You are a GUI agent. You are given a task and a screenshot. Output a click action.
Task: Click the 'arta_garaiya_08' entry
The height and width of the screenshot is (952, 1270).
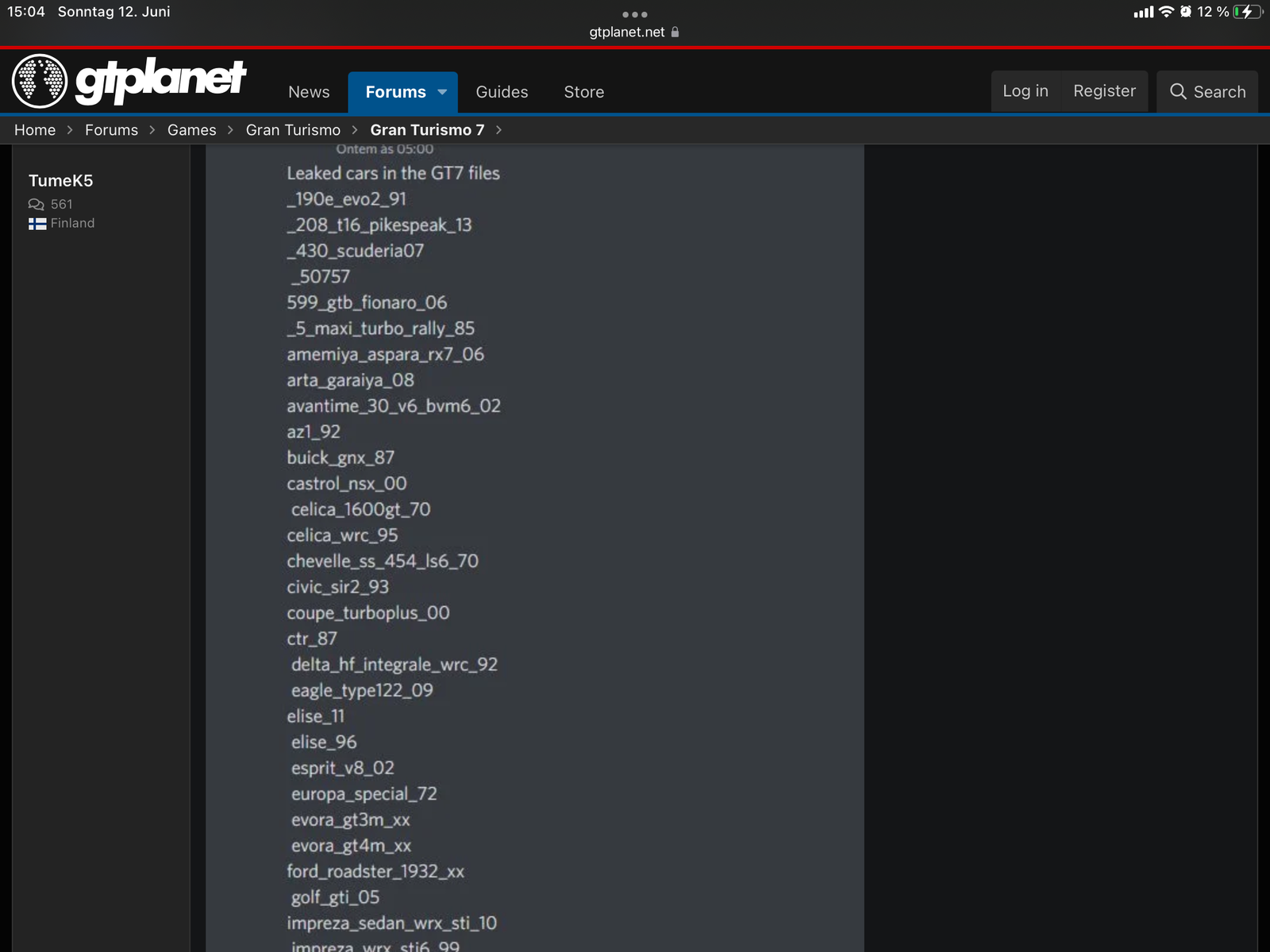click(351, 380)
